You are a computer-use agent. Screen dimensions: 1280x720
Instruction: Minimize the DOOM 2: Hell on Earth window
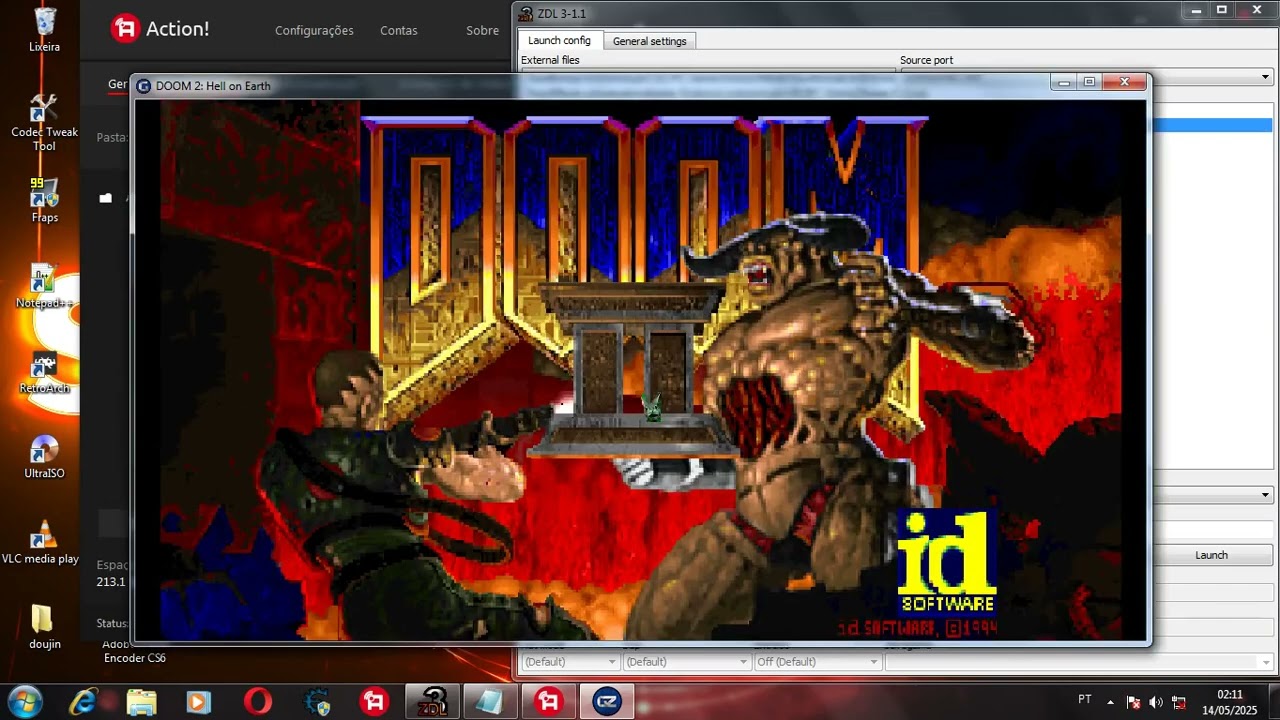coord(1064,82)
